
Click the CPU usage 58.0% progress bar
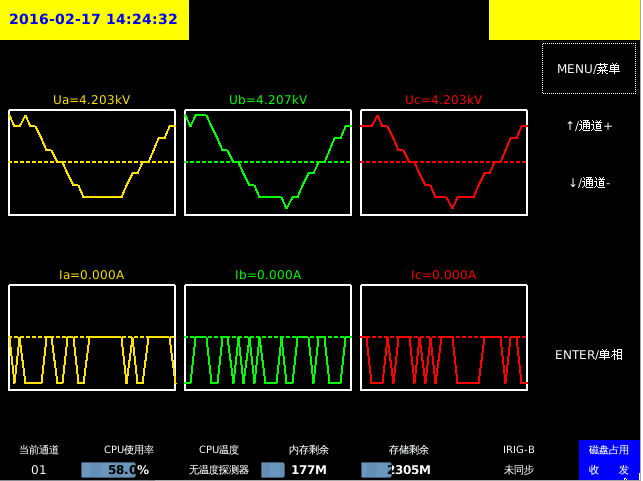pyautogui.click(x=114, y=470)
